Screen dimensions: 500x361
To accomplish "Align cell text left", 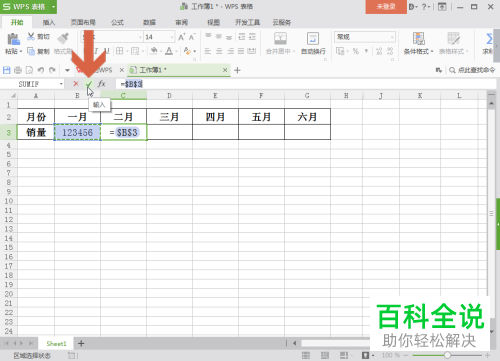I will [x=208, y=51].
